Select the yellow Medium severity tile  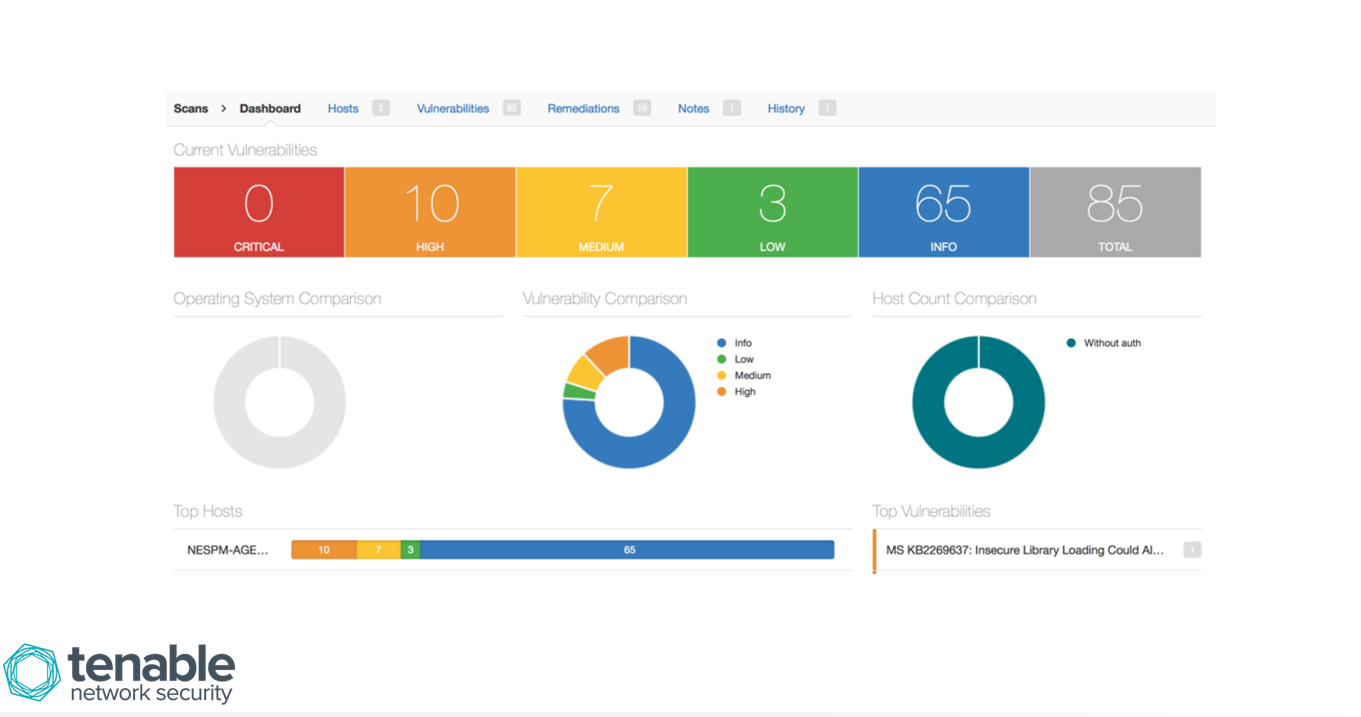tap(601, 211)
